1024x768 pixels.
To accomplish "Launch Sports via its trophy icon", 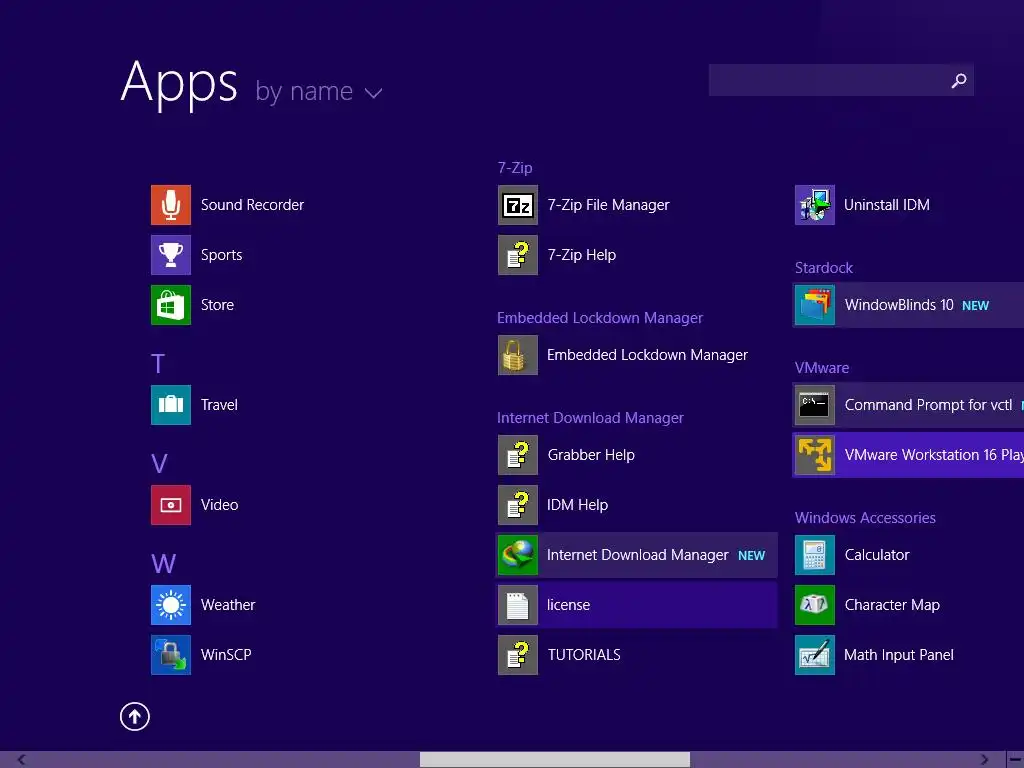I will (x=170, y=255).
